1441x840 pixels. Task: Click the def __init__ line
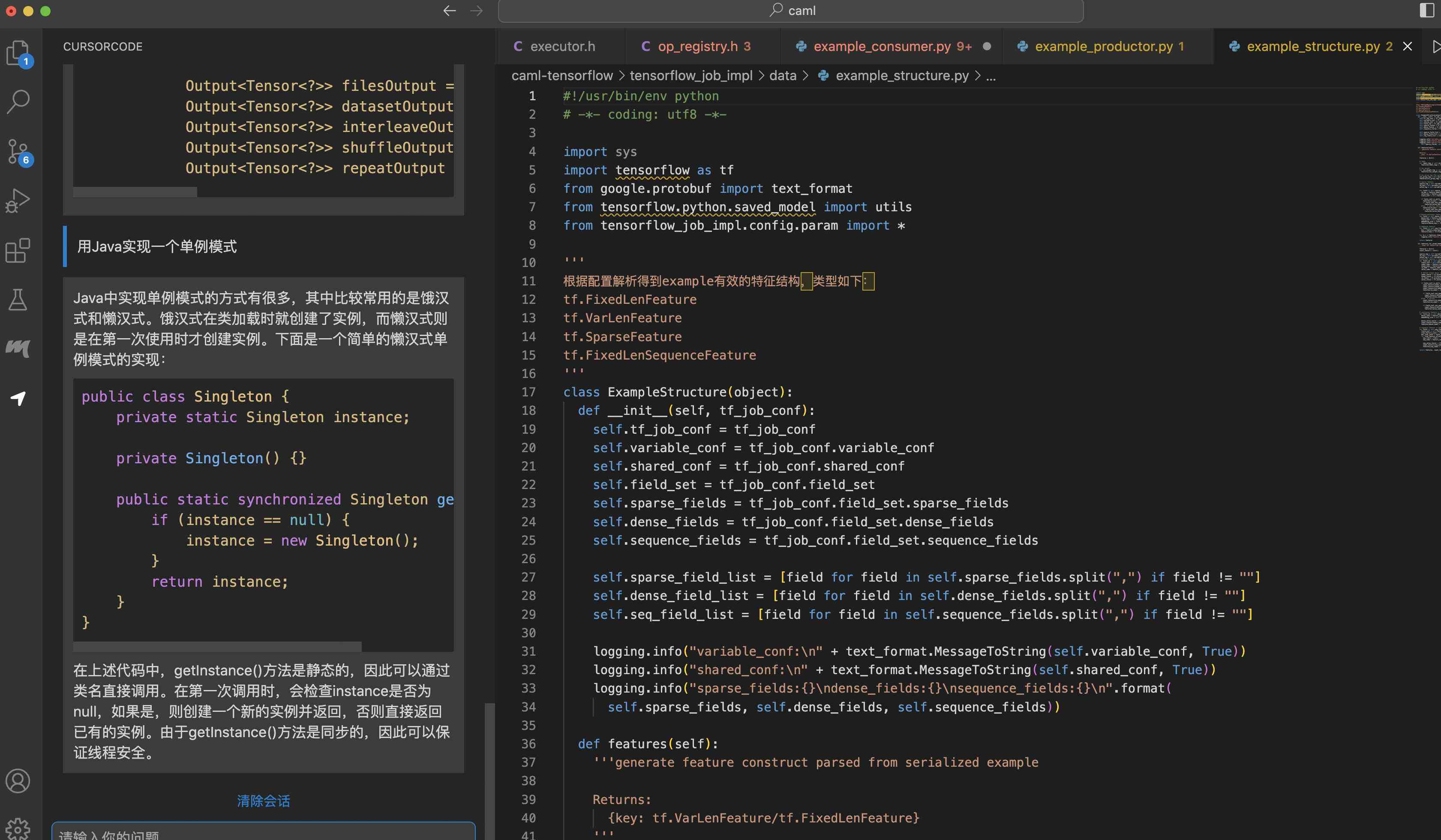click(x=696, y=411)
